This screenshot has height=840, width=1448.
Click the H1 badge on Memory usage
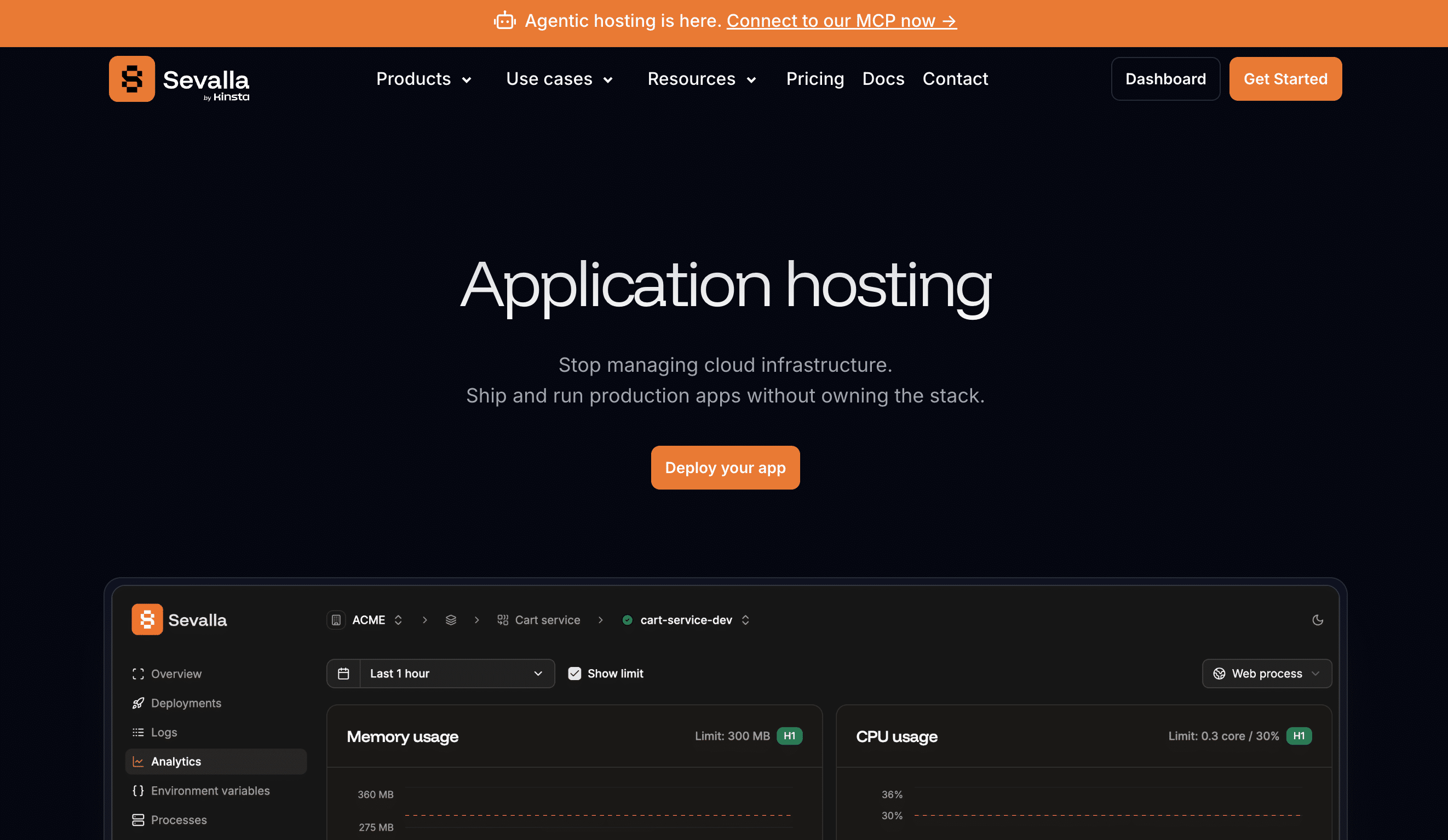(790, 736)
